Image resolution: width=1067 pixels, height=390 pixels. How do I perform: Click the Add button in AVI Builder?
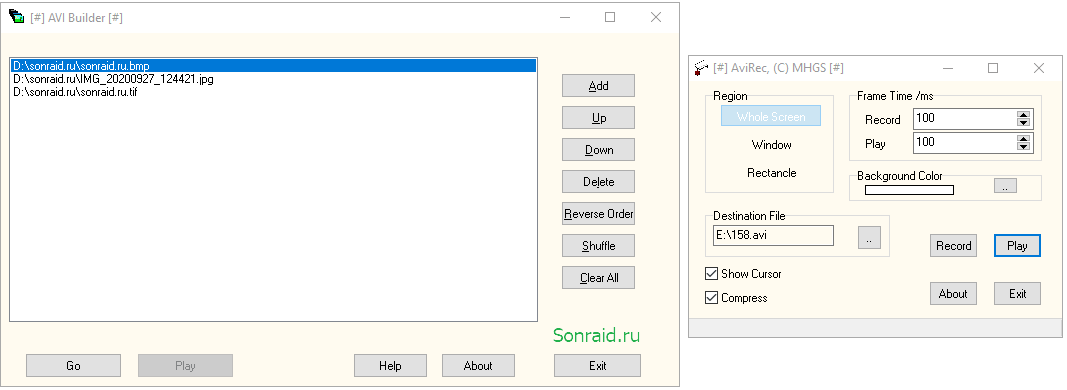point(598,86)
